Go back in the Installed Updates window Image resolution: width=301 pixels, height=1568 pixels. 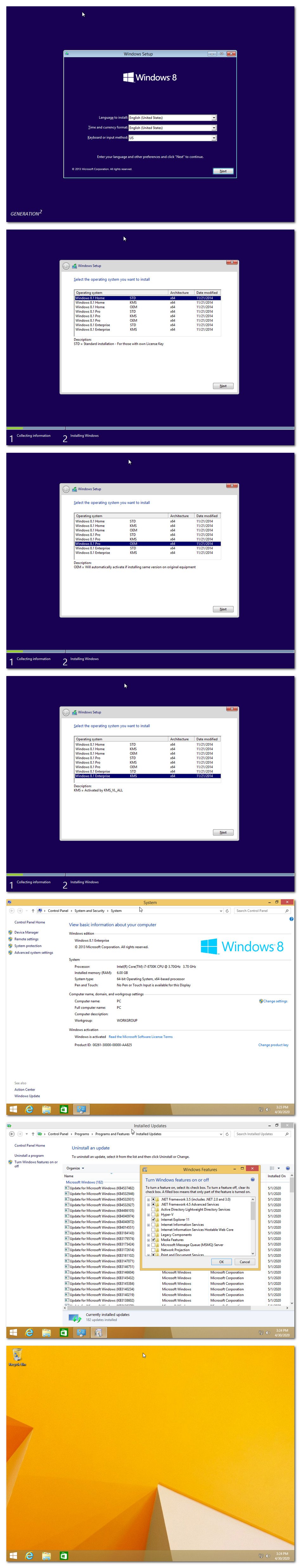pos(12,1134)
